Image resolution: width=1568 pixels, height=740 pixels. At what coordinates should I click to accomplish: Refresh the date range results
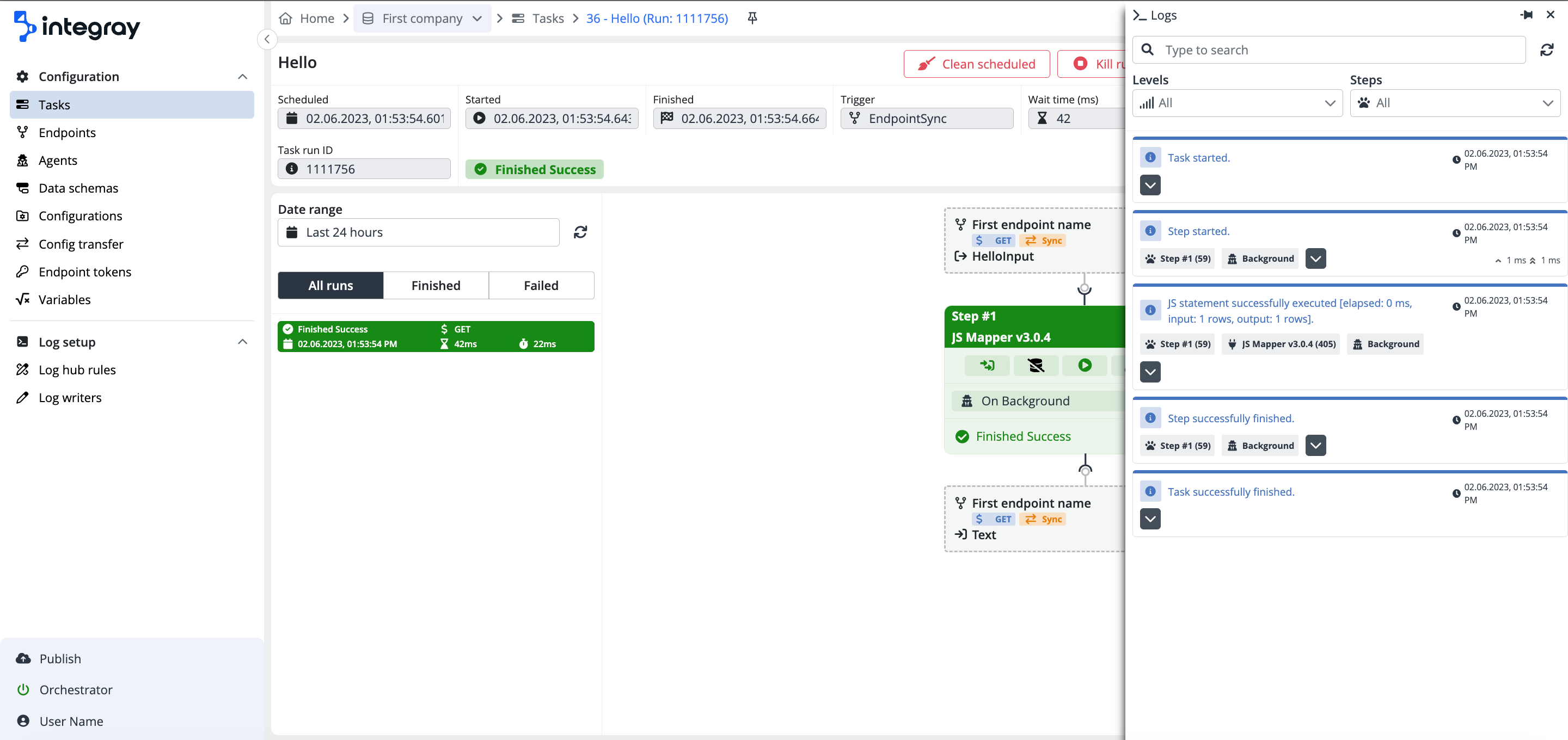(x=580, y=232)
